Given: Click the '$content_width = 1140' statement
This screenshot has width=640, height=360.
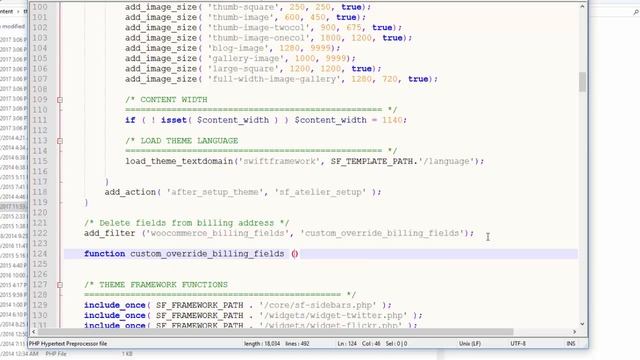Looking at the screenshot, I should [x=351, y=120].
